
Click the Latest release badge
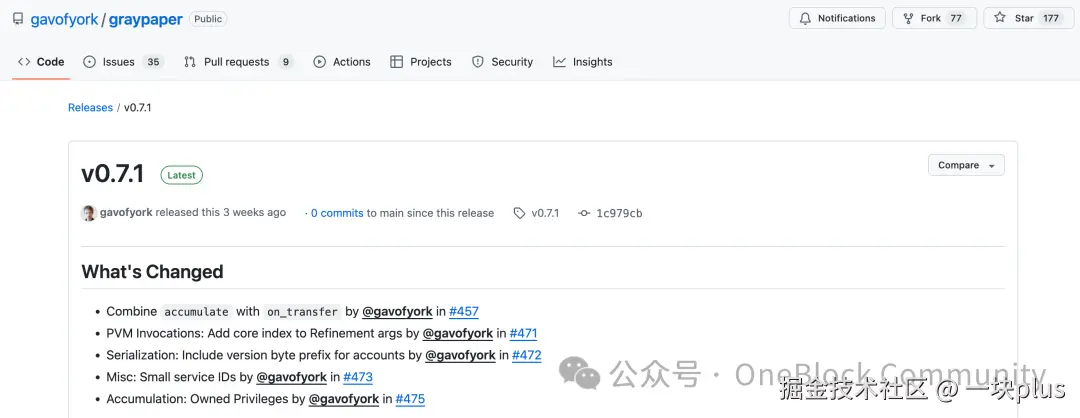click(x=182, y=175)
